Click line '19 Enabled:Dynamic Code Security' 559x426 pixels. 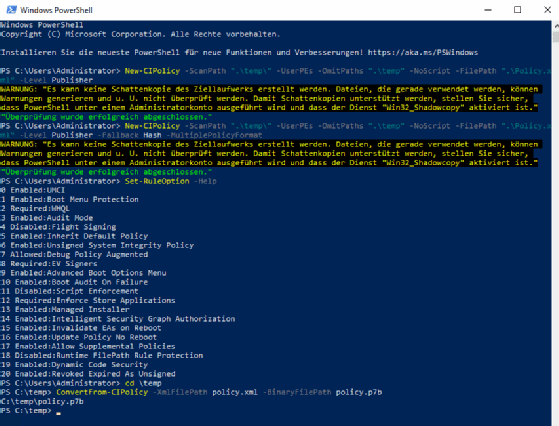pos(74,365)
